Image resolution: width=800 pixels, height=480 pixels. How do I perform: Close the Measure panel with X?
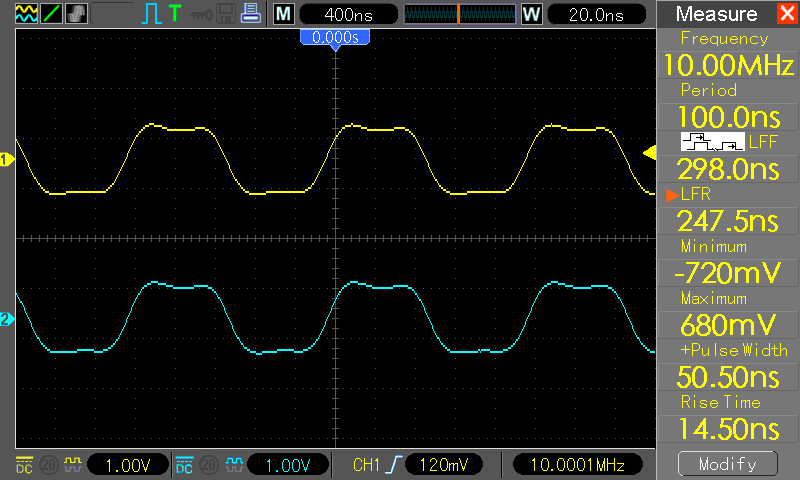click(x=787, y=13)
